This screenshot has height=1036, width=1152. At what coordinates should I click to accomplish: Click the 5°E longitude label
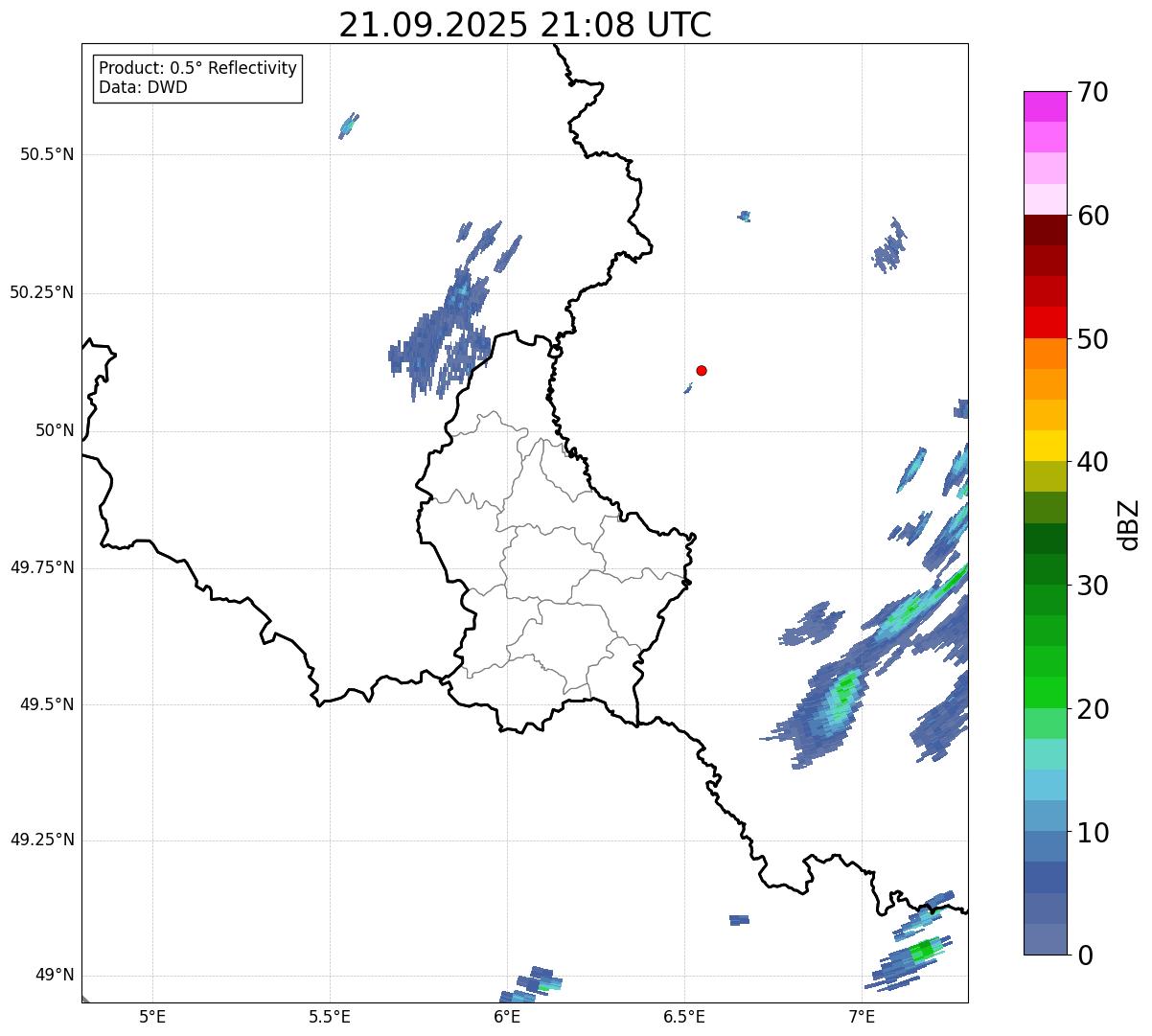(x=152, y=1016)
